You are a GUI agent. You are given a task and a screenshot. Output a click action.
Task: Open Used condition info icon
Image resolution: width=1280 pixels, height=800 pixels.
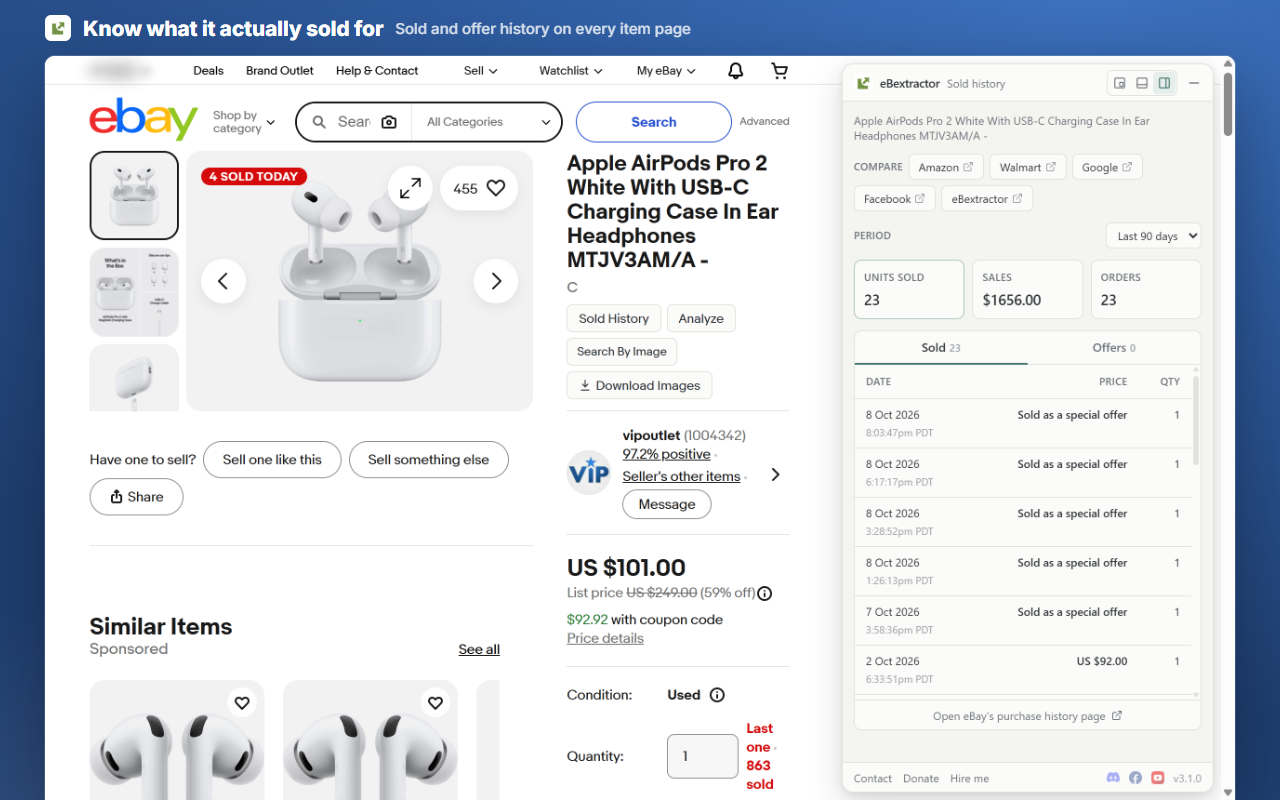717,695
